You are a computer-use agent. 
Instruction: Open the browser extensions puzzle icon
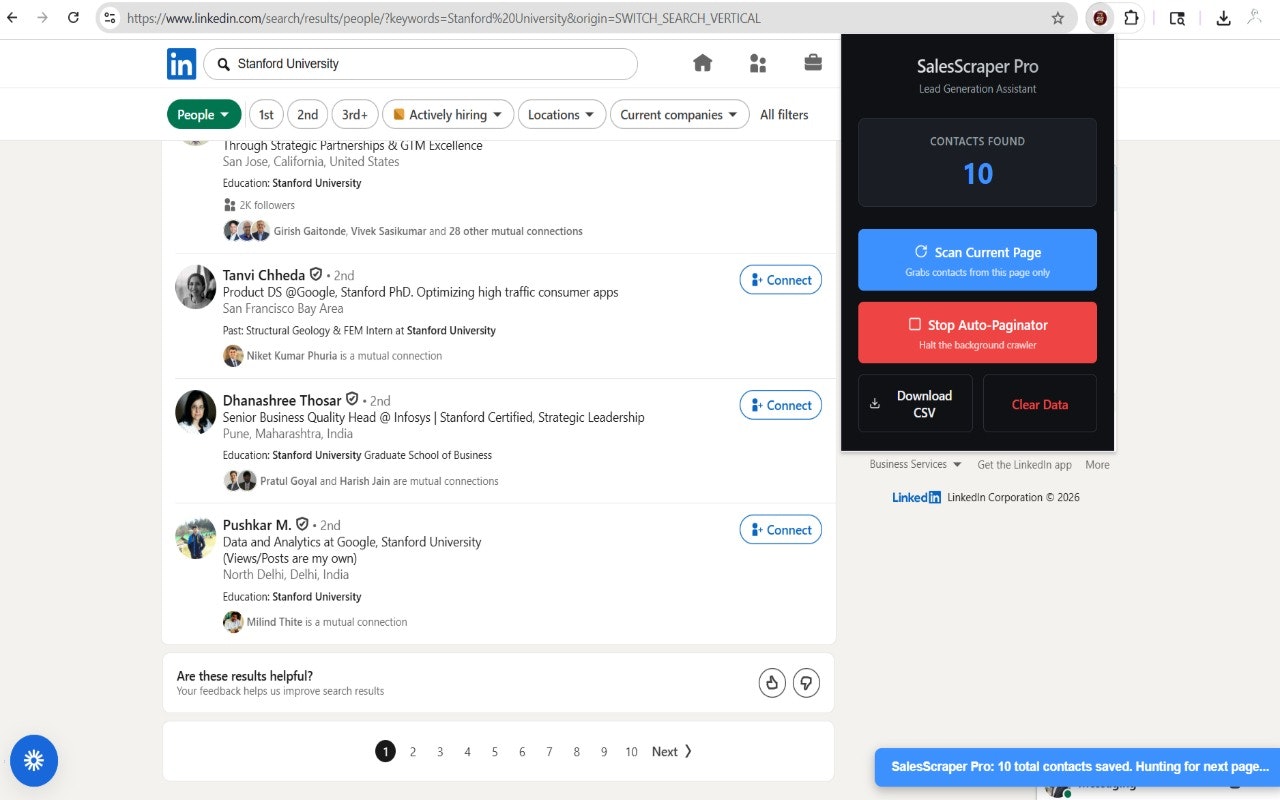click(1131, 18)
